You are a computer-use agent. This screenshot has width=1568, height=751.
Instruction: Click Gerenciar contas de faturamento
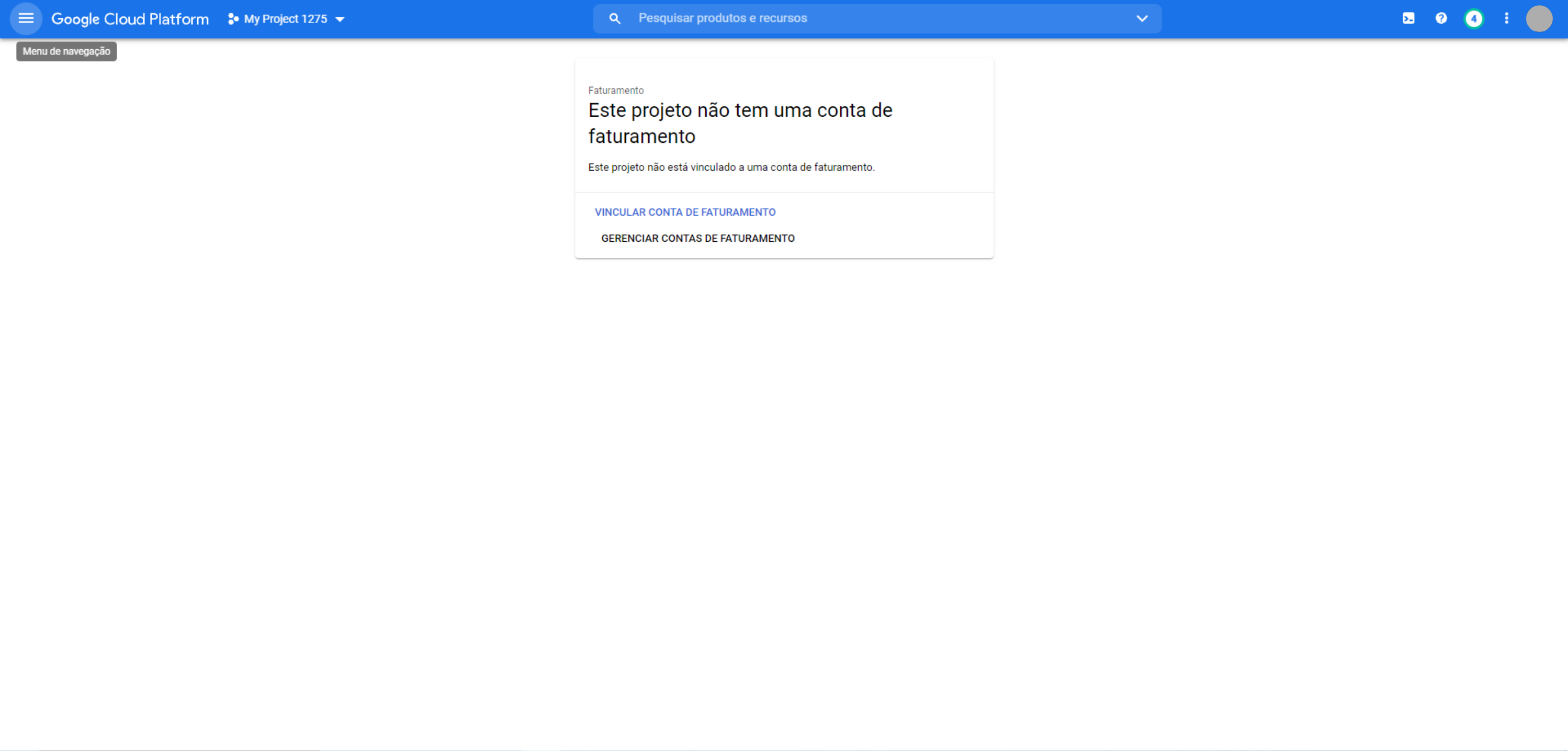pos(697,238)
